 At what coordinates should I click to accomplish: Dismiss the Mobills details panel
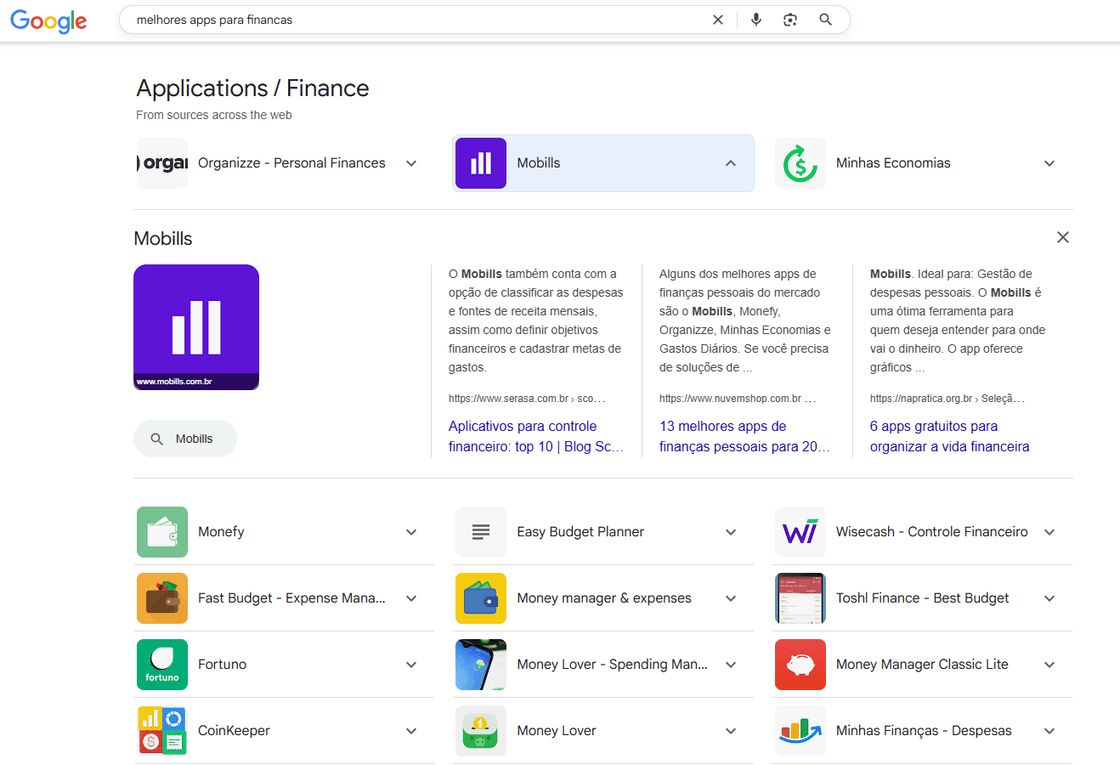(x=1063, y=237)
